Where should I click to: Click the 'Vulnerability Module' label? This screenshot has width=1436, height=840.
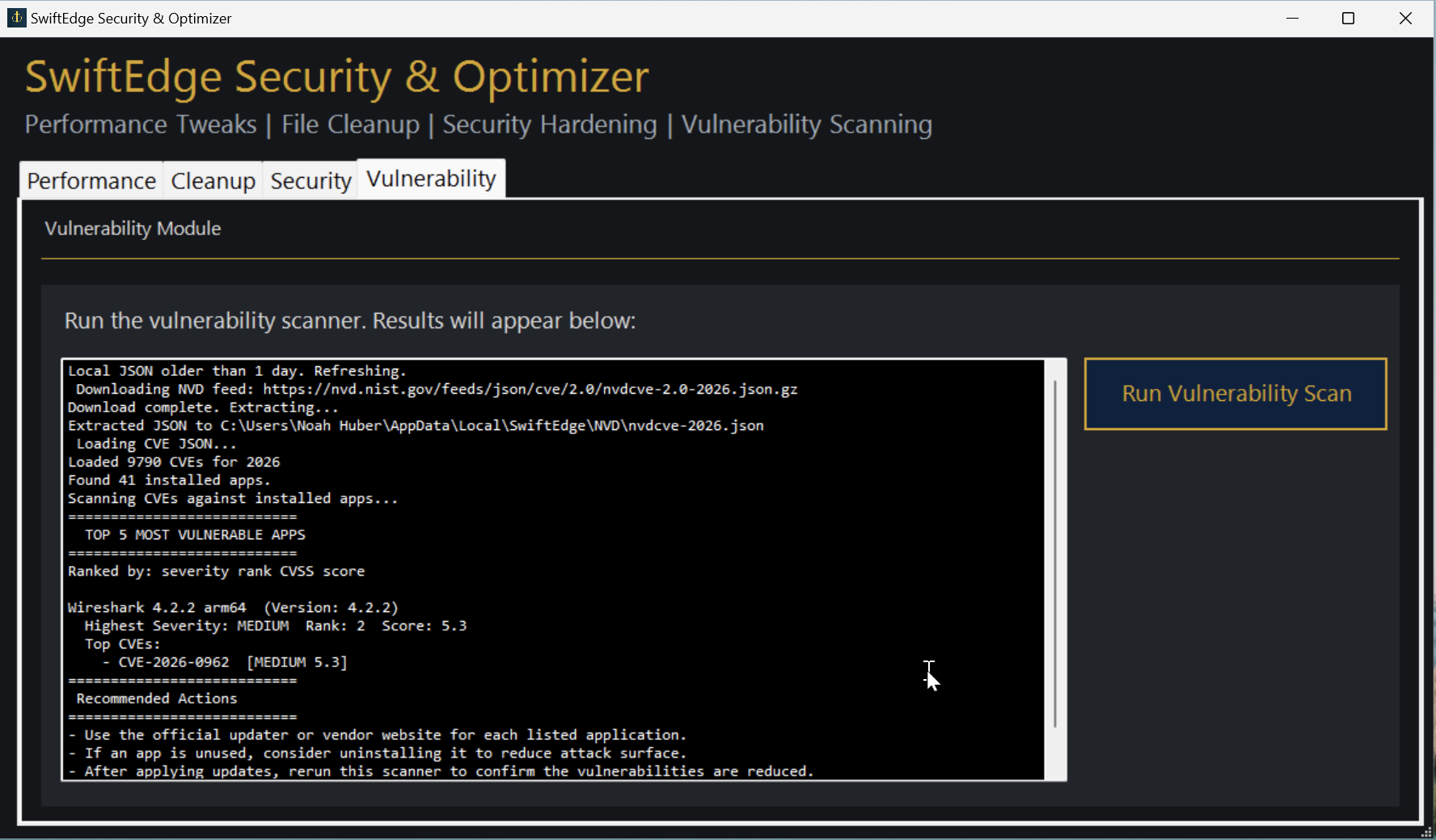133,229
